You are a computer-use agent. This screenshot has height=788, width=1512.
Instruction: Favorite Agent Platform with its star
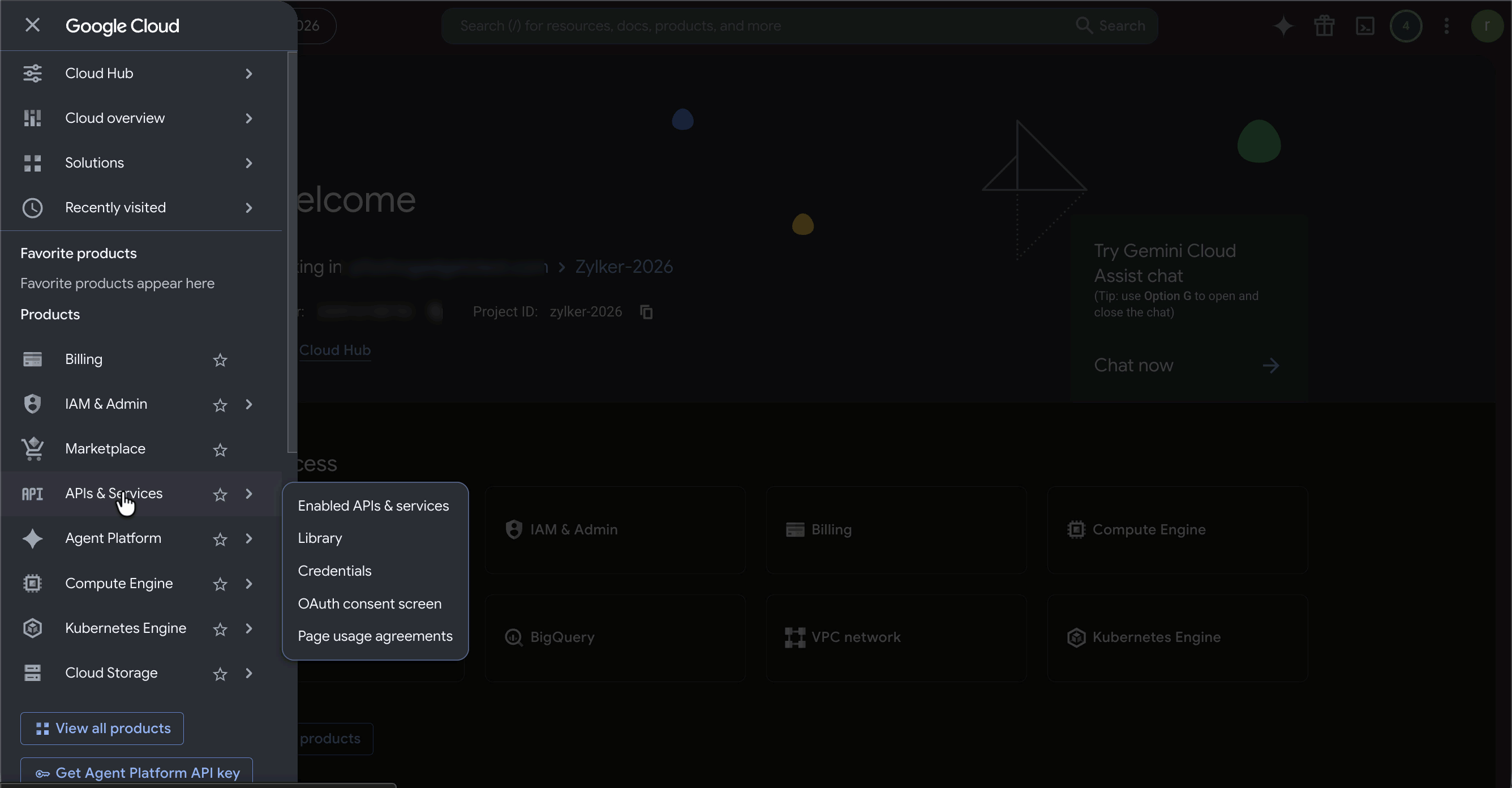(x=220, y=539)
